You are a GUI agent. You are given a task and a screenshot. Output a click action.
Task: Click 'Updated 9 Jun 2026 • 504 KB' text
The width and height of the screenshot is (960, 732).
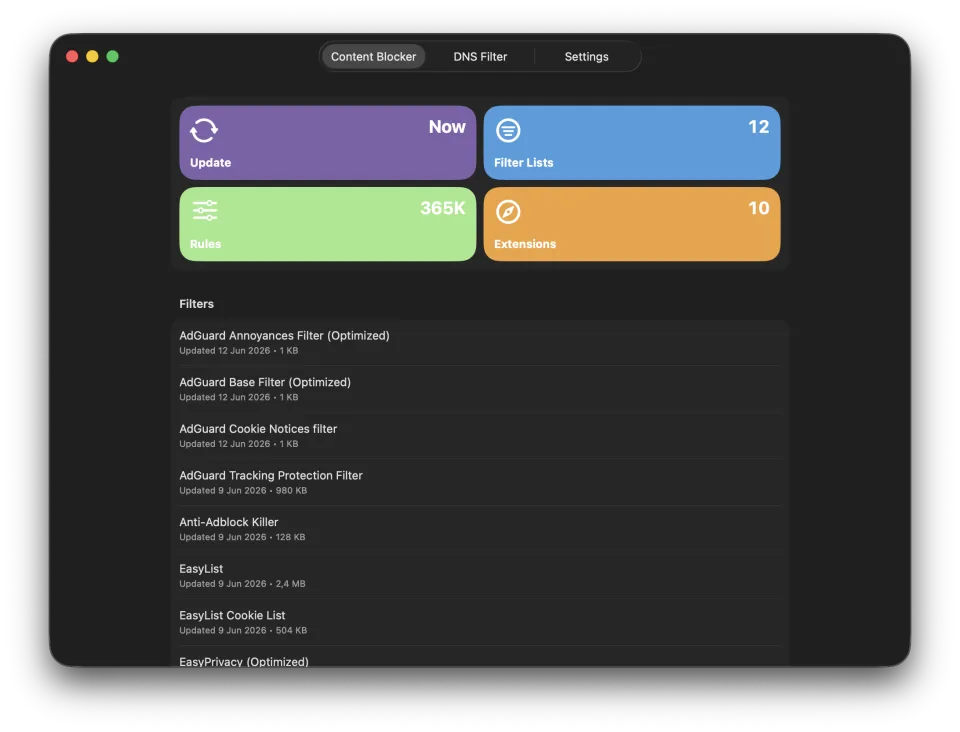point(243,630)
